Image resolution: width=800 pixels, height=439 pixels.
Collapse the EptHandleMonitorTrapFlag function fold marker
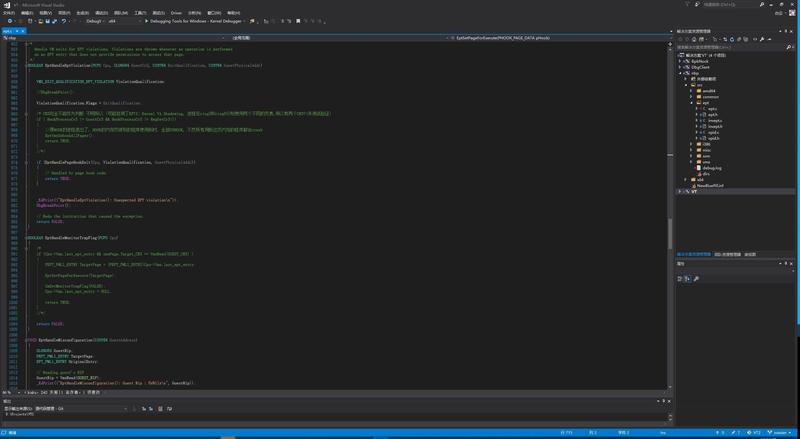26,238
